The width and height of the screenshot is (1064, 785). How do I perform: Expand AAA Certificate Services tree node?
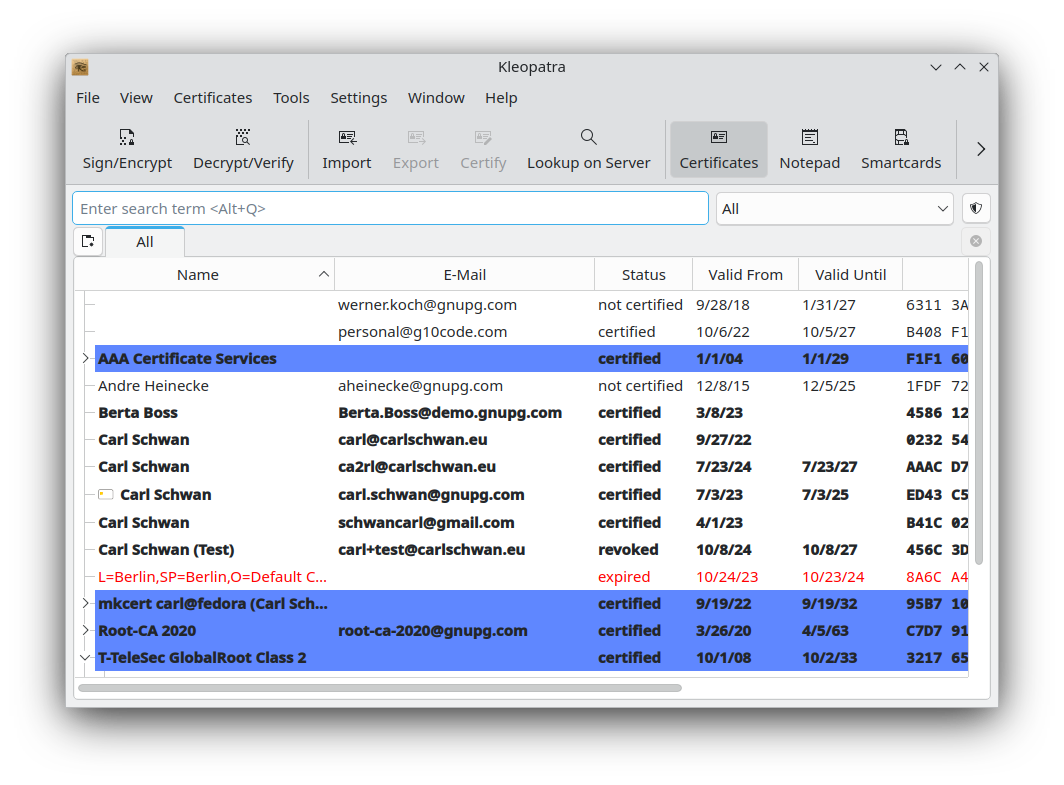(85, 358)
